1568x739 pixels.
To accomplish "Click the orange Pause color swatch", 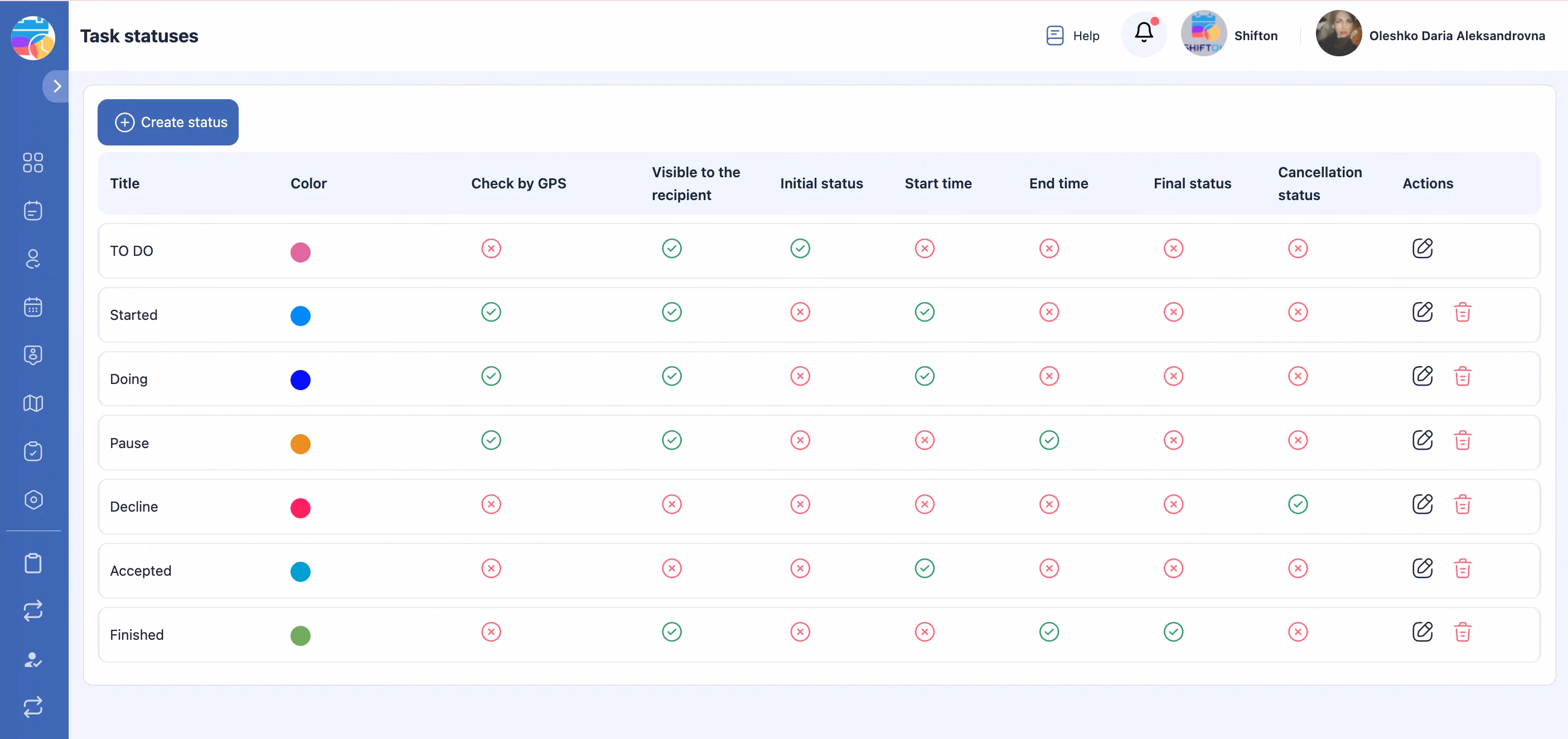I will click(300, 444).
